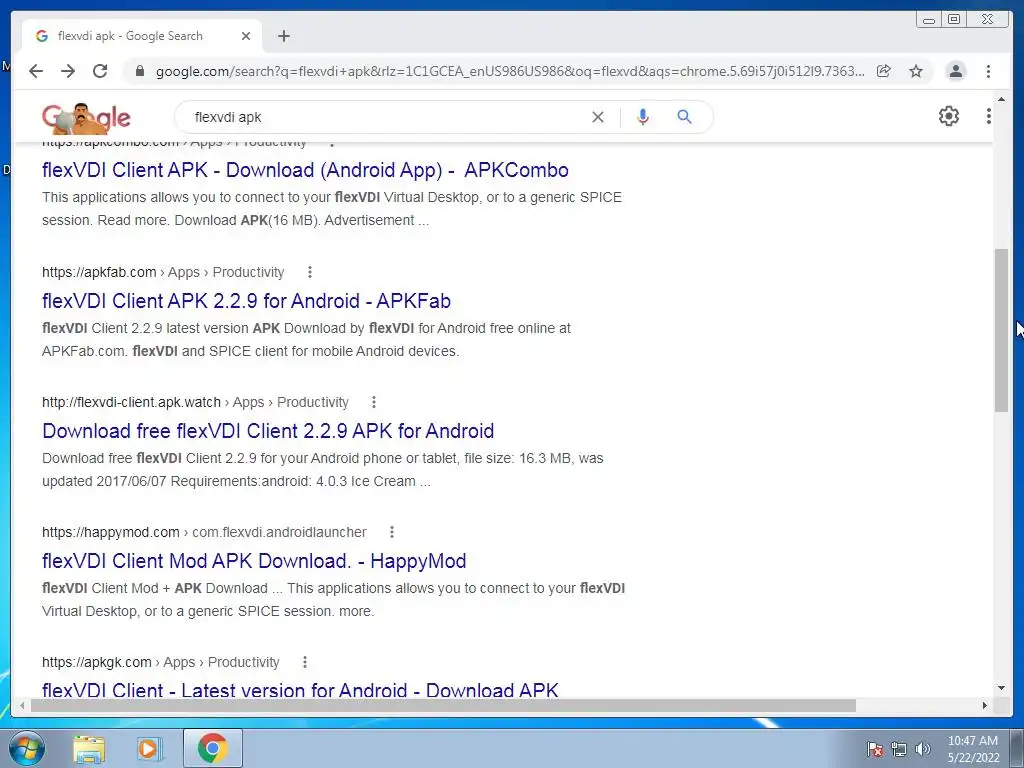Open Download free flexVDI Client 2.2.9 result
The height and width of the screenshot is (768, 1024).
pyautogui.click(x=268, y=431)
